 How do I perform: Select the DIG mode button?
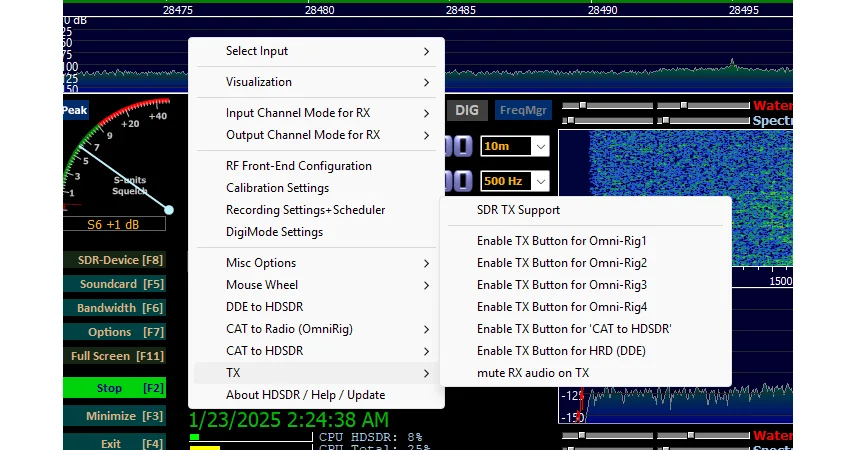click(467, 110)
